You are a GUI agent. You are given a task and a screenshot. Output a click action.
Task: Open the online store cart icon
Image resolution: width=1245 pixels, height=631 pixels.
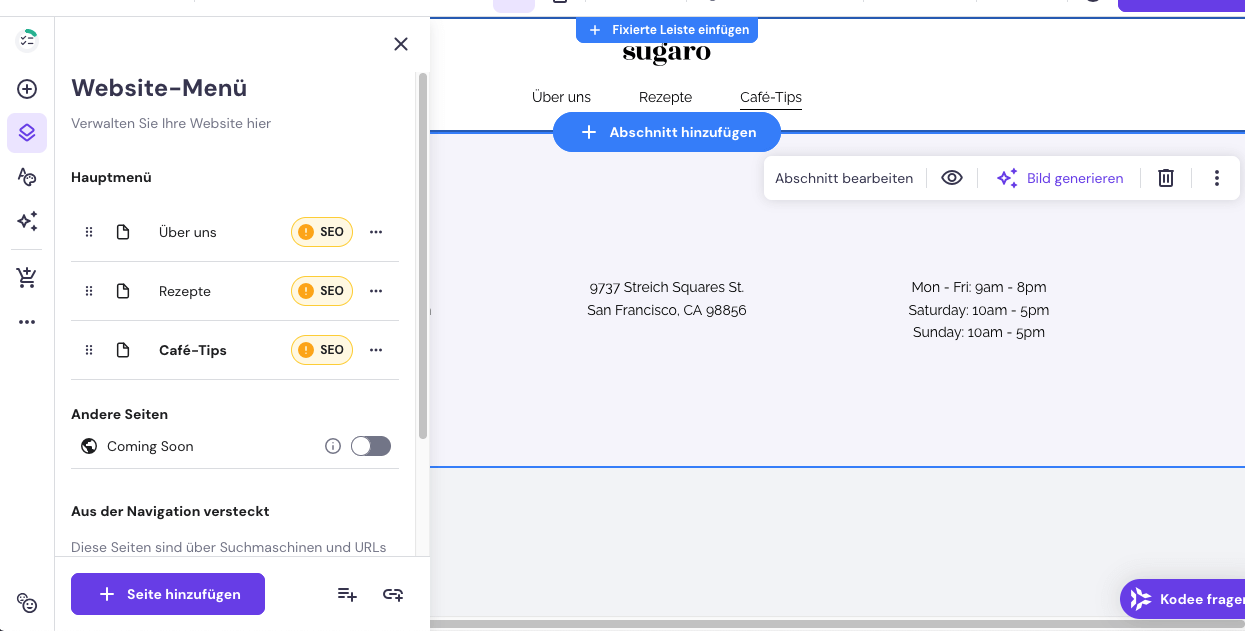coord(27,278)
